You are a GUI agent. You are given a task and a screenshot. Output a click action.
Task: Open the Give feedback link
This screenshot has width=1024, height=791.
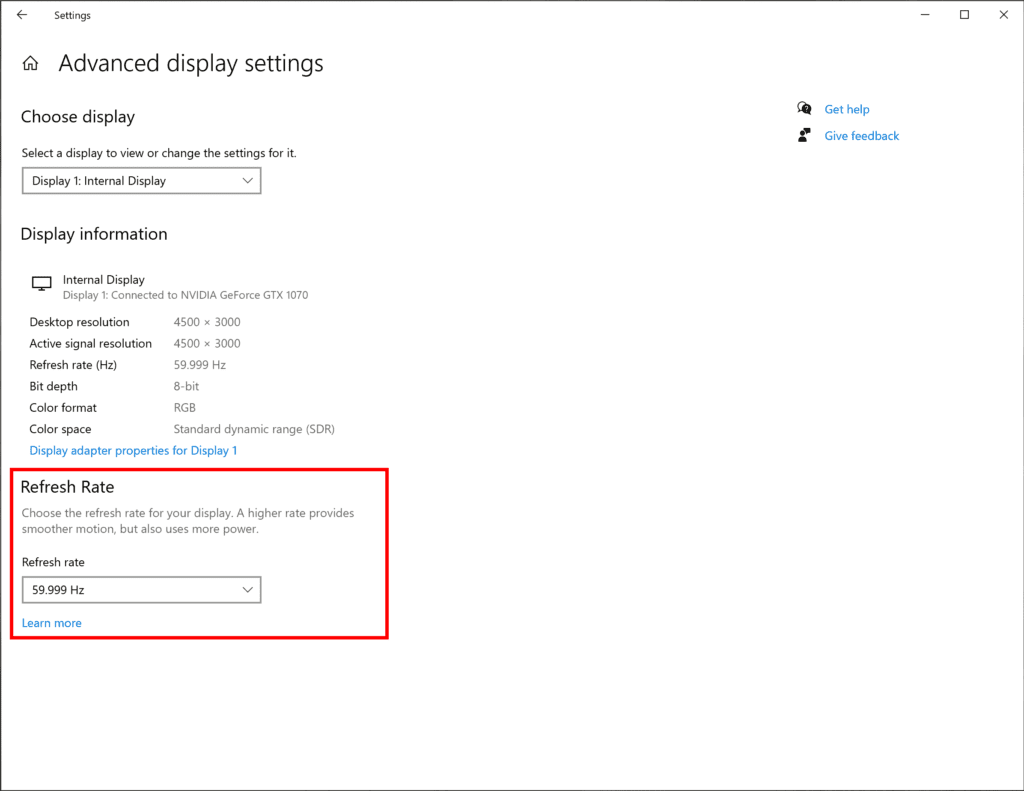coord(861,135)
